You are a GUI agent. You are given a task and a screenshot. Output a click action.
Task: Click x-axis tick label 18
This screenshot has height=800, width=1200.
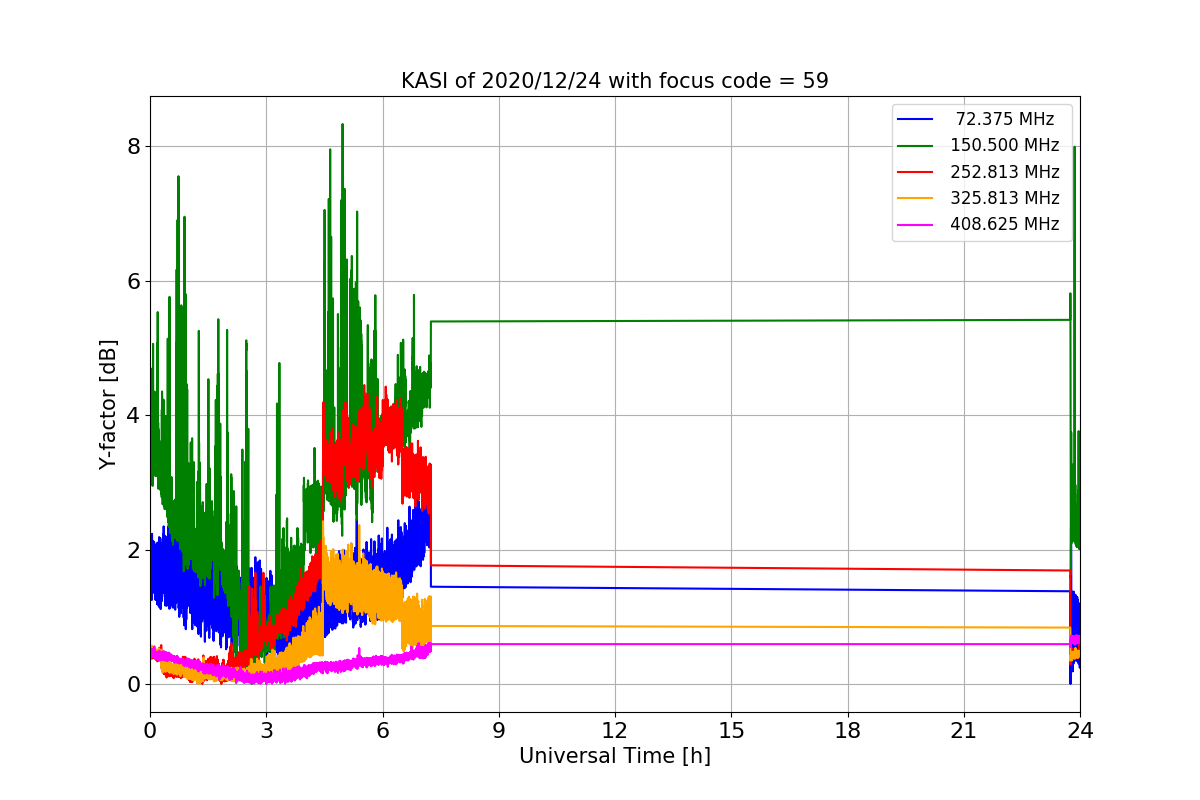point(847,731)
